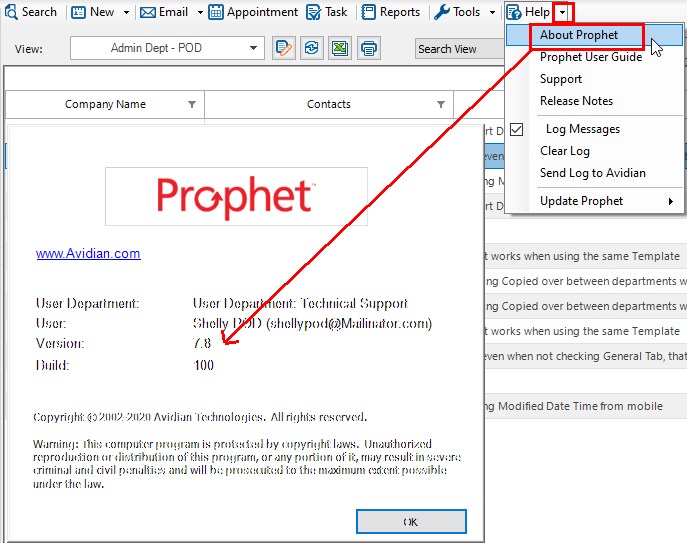This screenshot has height=543, width=687.
Task: Open Prophet User Guide menu item
Action: (x=591, y=57)
